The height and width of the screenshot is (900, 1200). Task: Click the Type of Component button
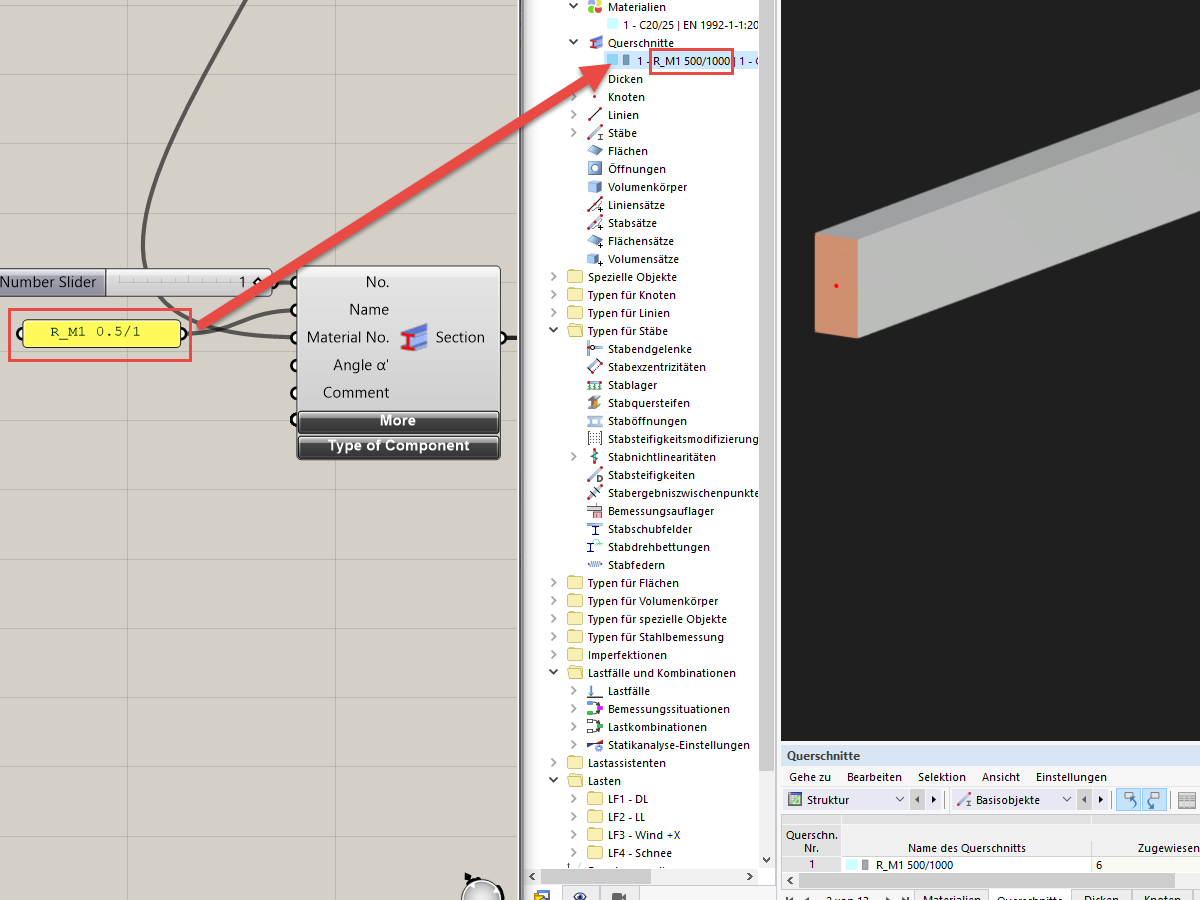pos(398,447)
